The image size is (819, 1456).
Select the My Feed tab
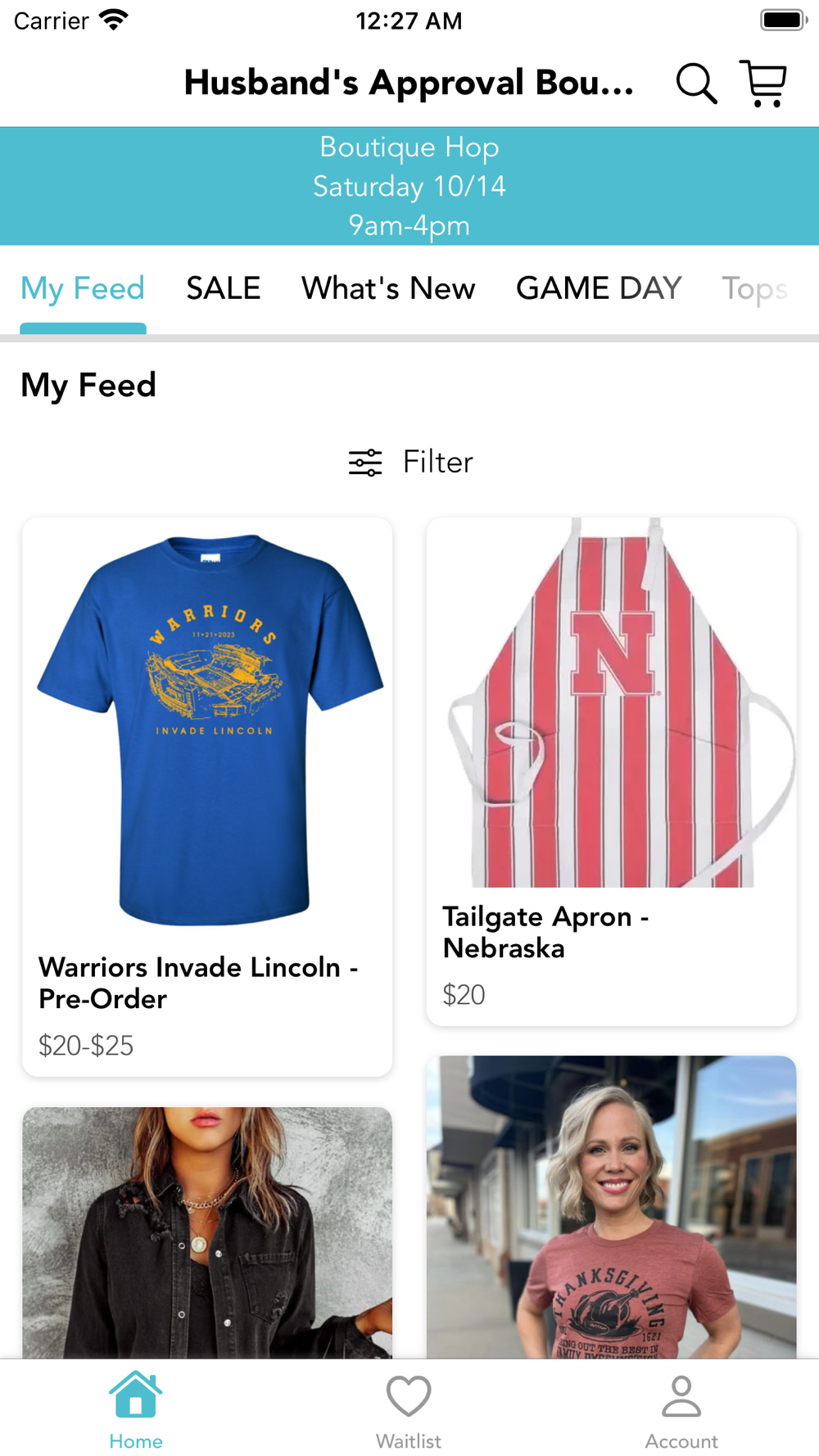[x=83, y=288]
